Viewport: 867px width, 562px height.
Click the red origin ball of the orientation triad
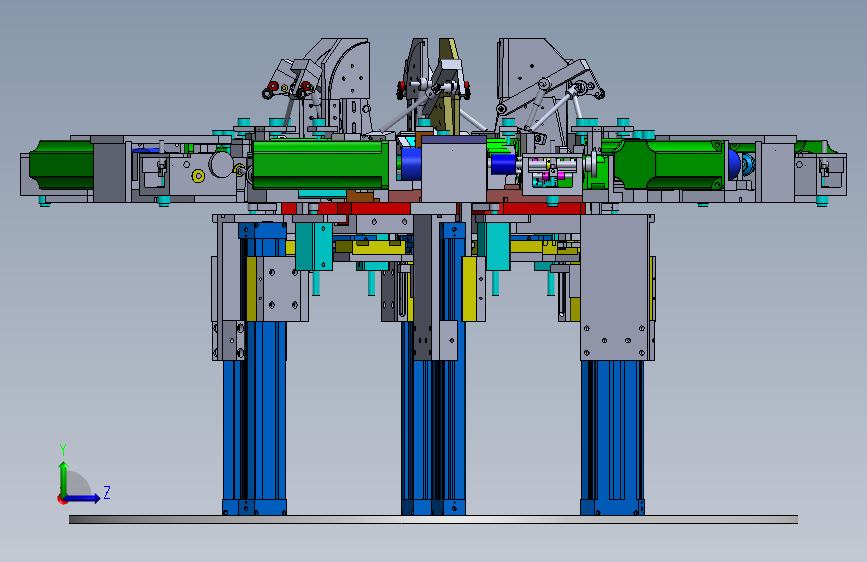pos(61,499)
